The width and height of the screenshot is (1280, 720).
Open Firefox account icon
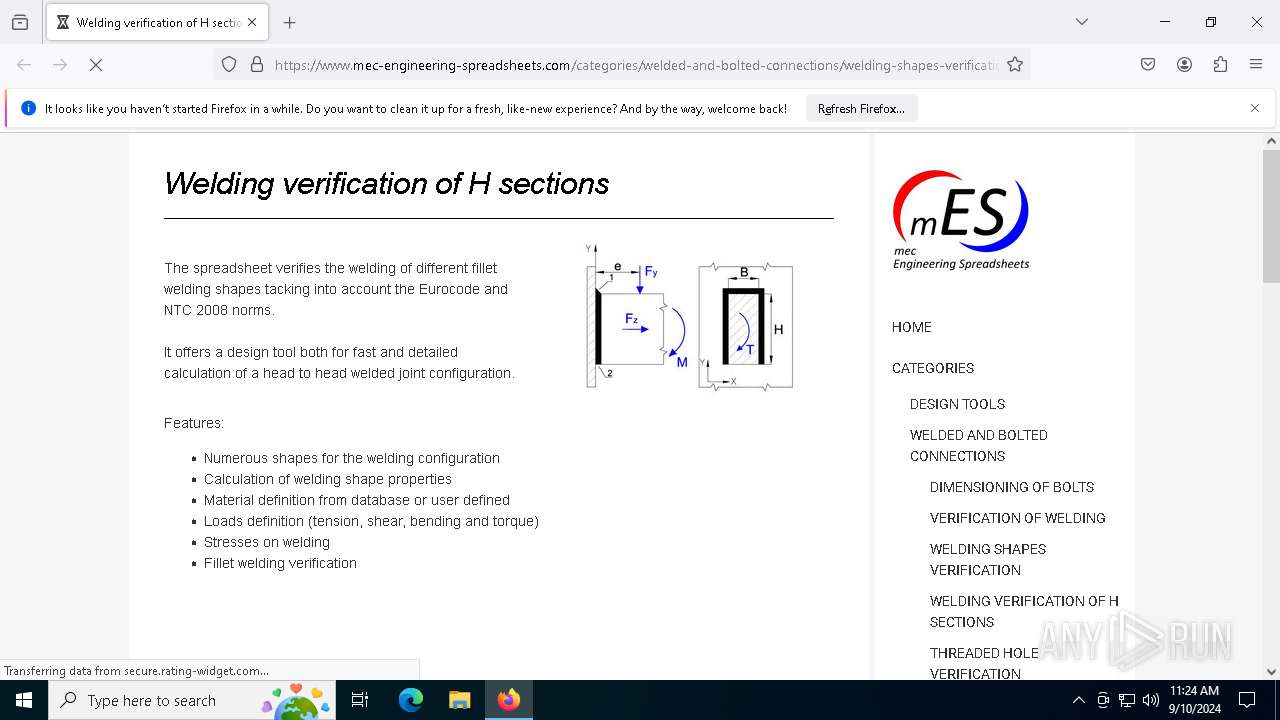[1184, 65]
